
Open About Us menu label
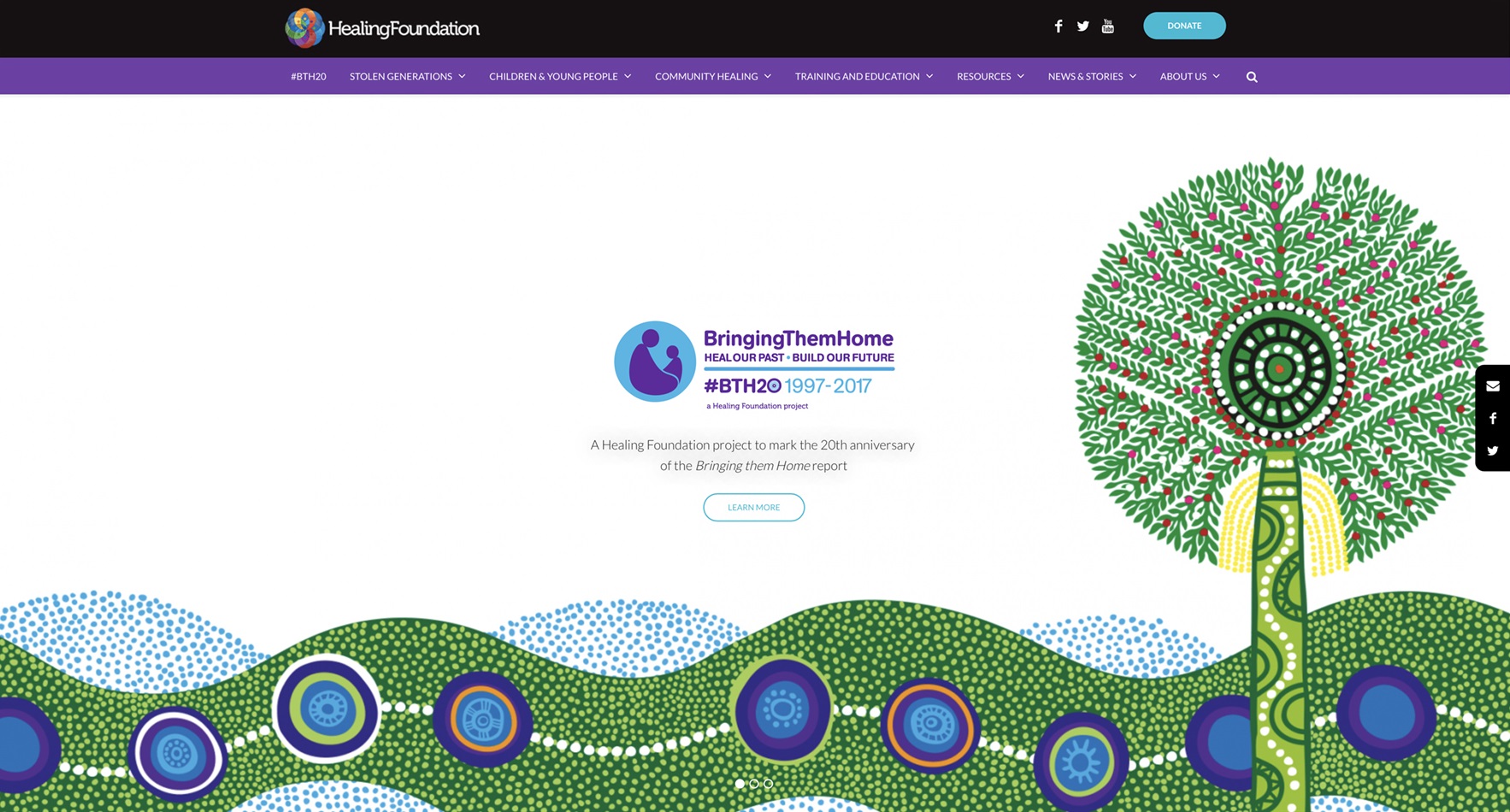1183,76
